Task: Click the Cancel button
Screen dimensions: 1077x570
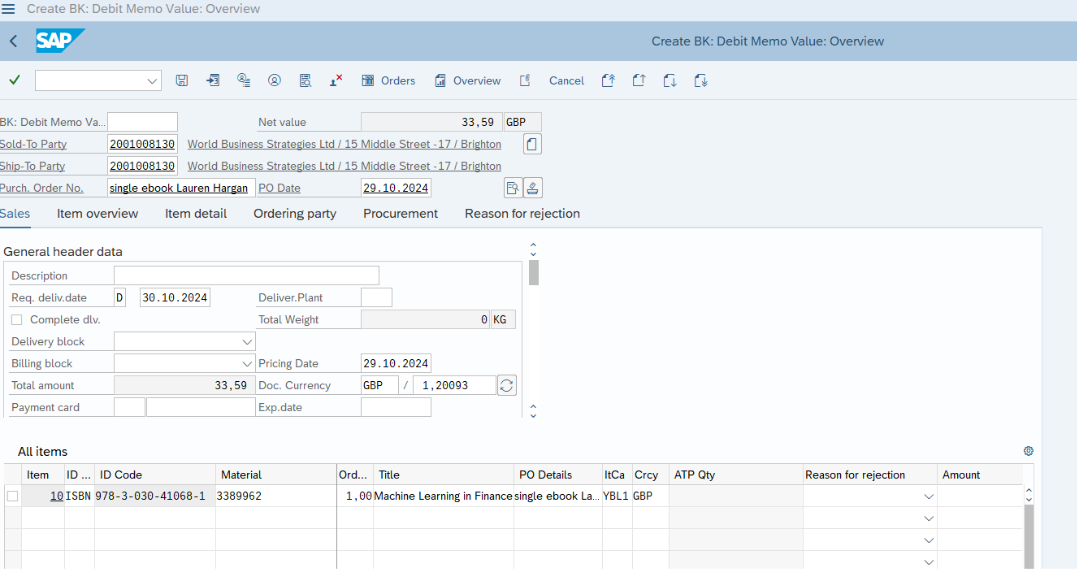Action: [566, 80]
